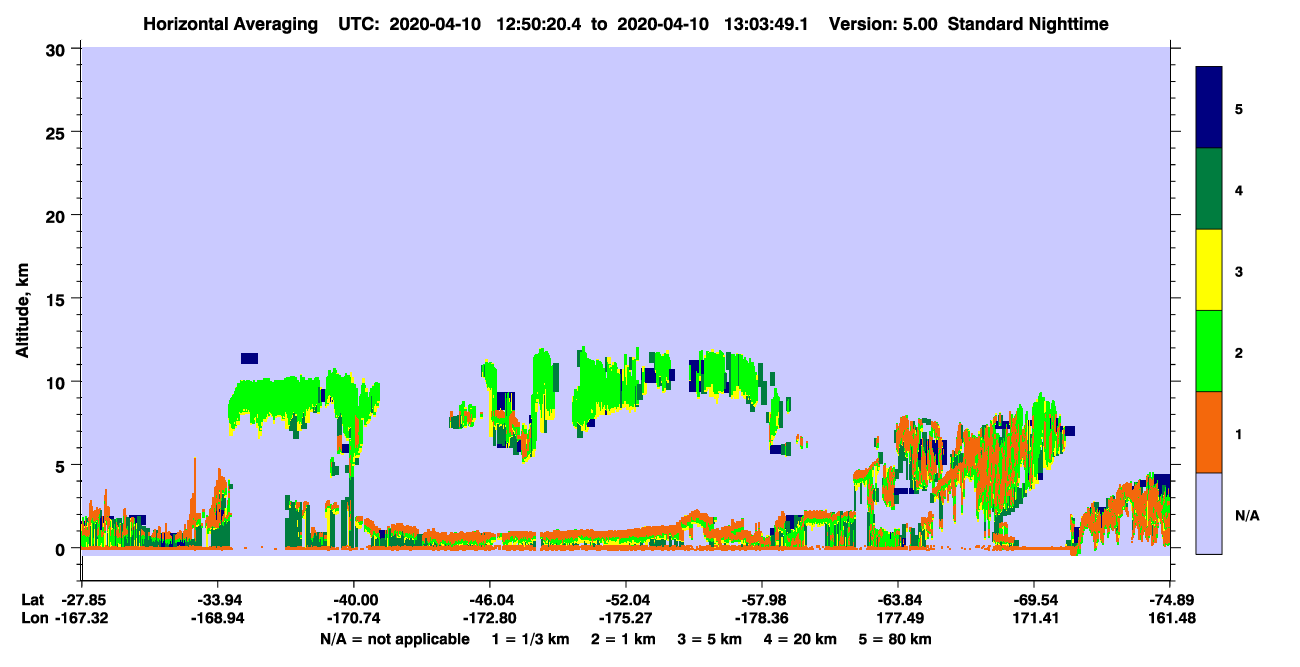Click the 20 km altitude tick label

click(x=57, y=215)
